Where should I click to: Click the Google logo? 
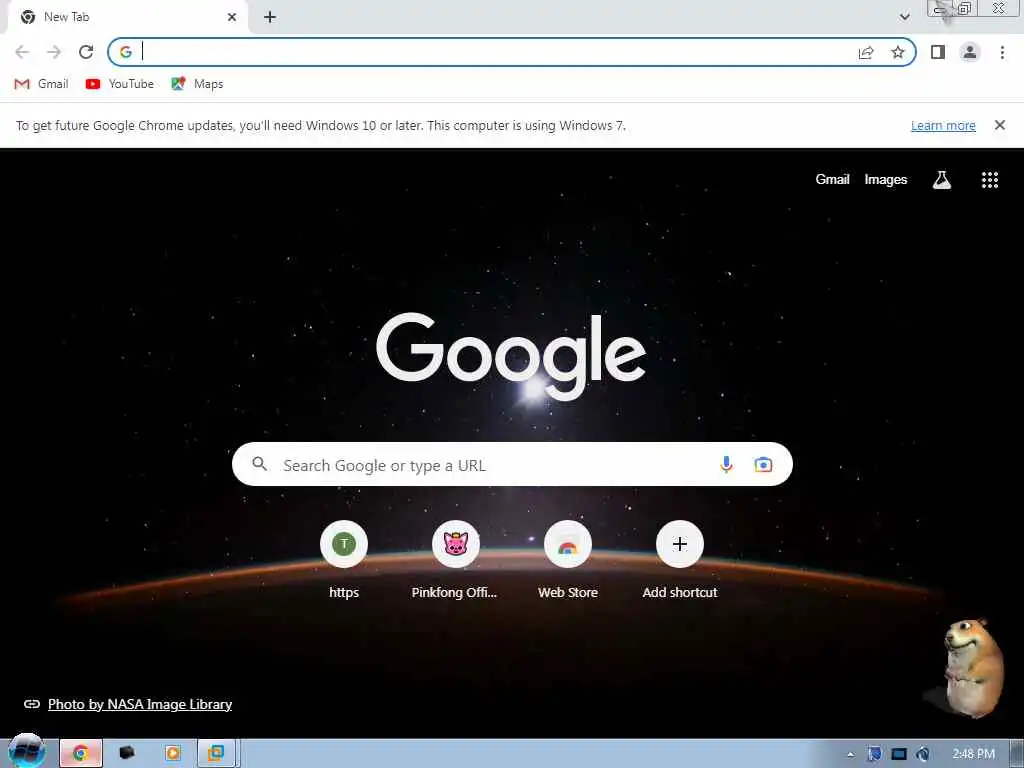tap(511, 356)
